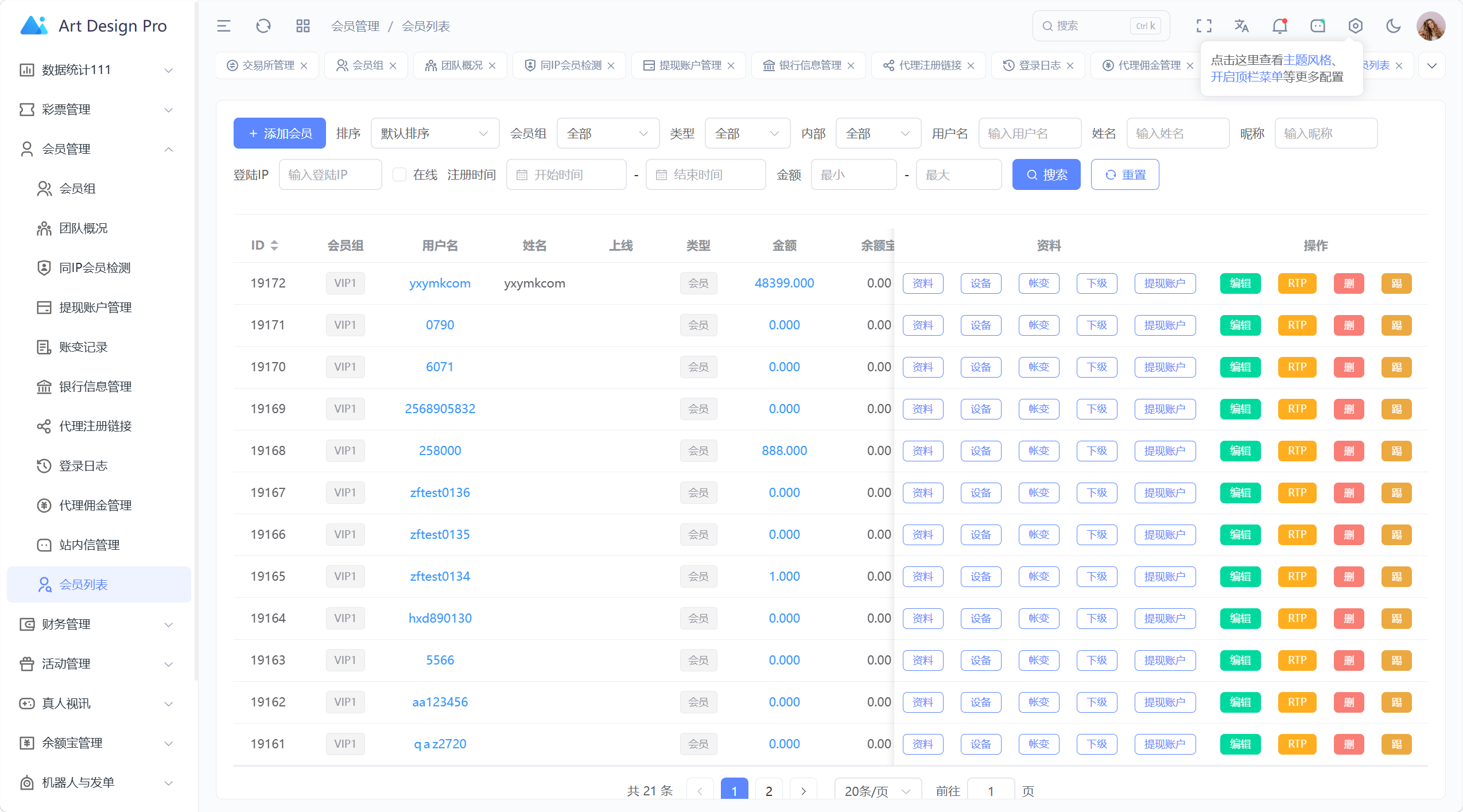Open the tab list overflow chevron
Image resolution: width=1463 pixels, height=812 pixels.
(1431, 65)
